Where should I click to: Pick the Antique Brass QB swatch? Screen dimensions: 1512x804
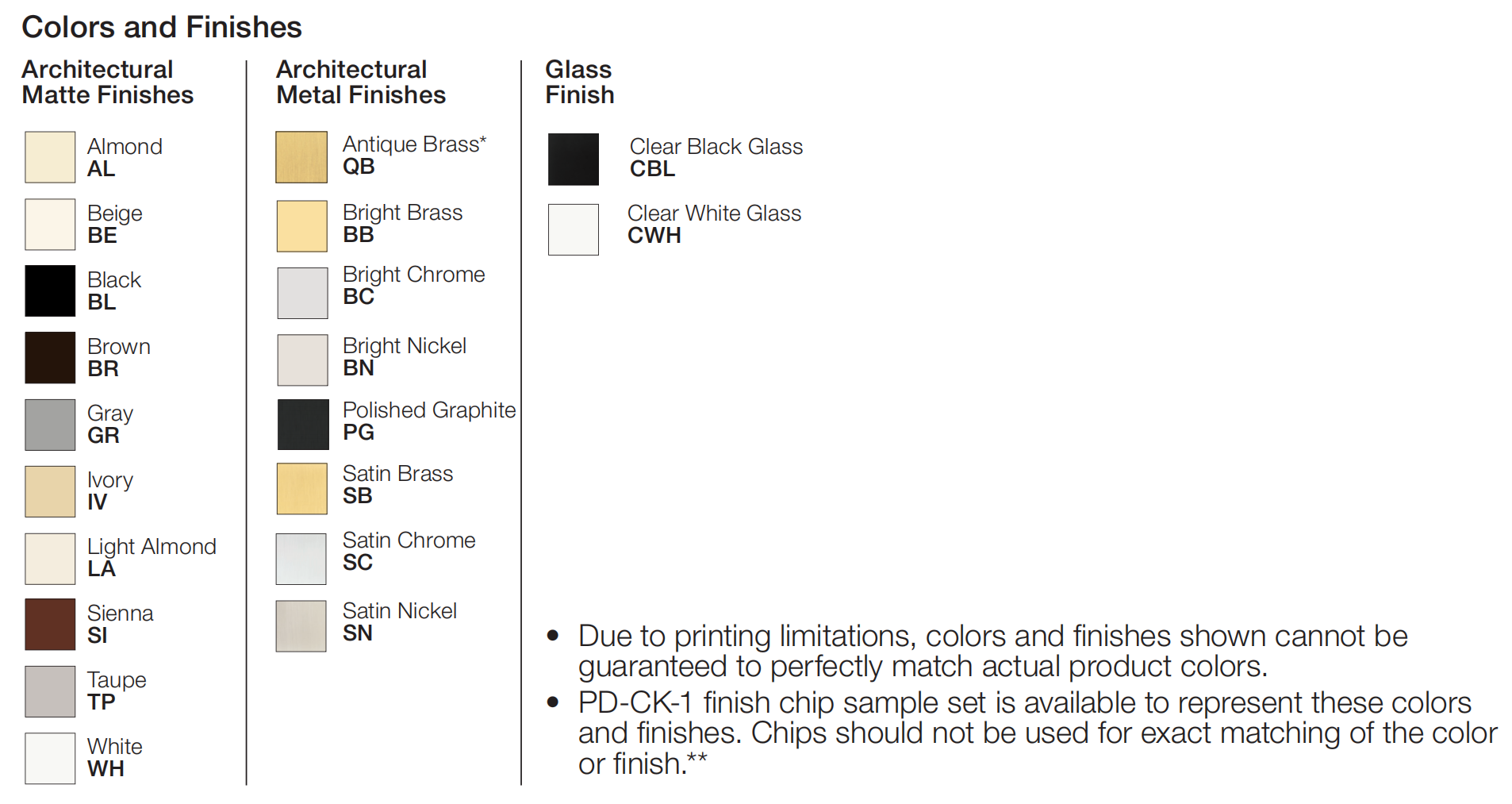[x=301, y=157]
